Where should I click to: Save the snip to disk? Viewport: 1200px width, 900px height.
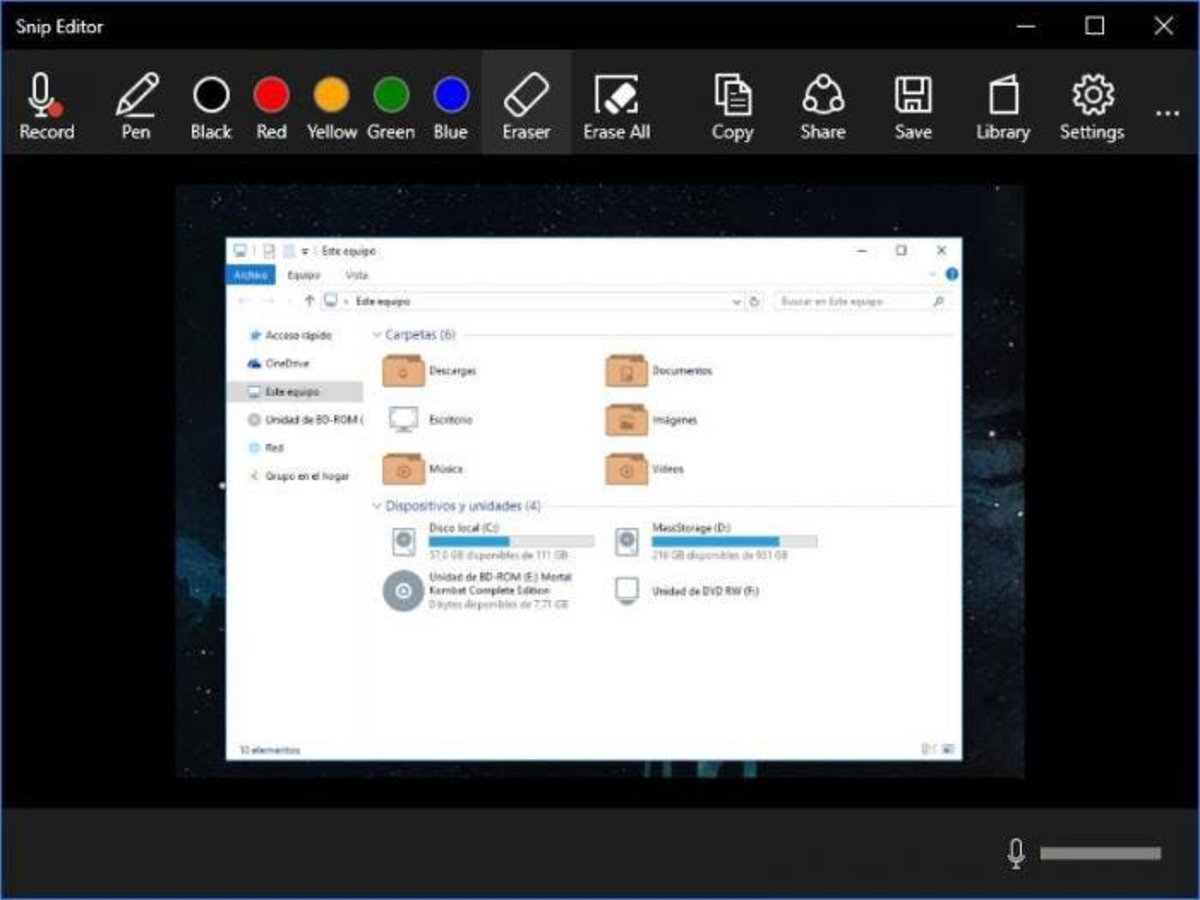tap(913, 106)
